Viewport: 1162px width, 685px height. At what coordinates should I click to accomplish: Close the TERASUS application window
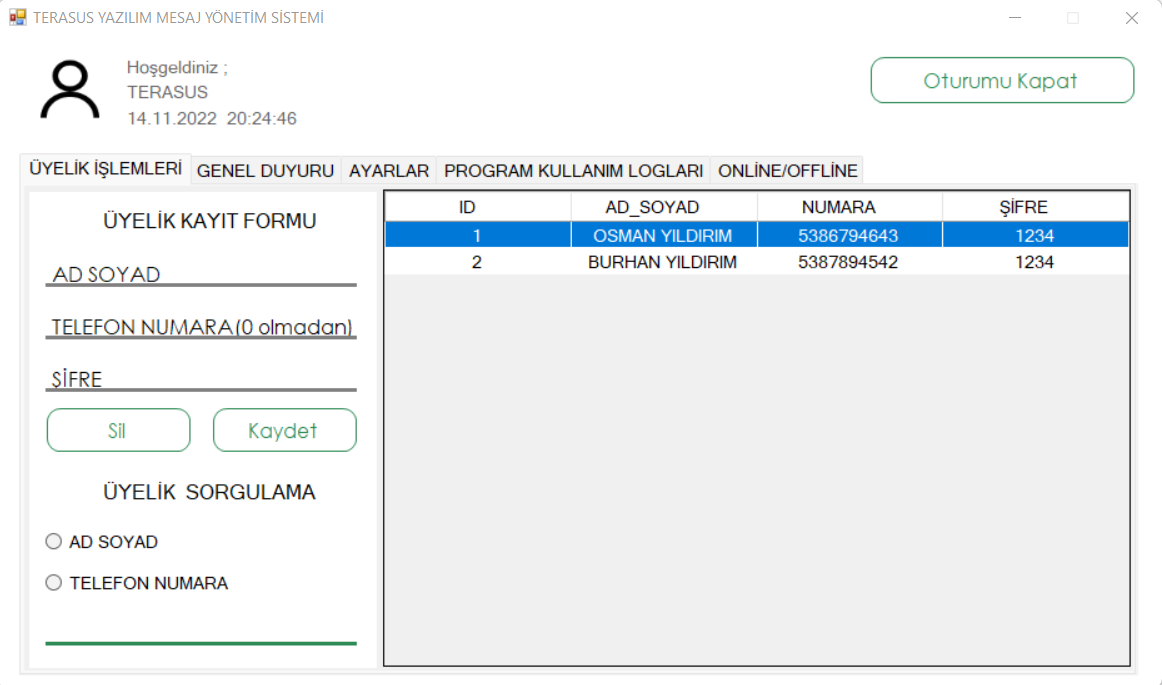[1131, 18]
